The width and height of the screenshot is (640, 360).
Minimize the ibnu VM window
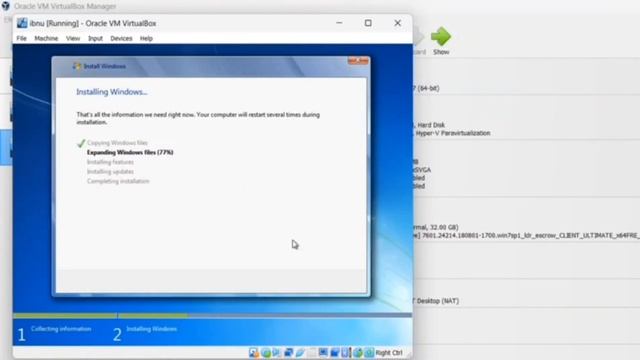(339, 23)
